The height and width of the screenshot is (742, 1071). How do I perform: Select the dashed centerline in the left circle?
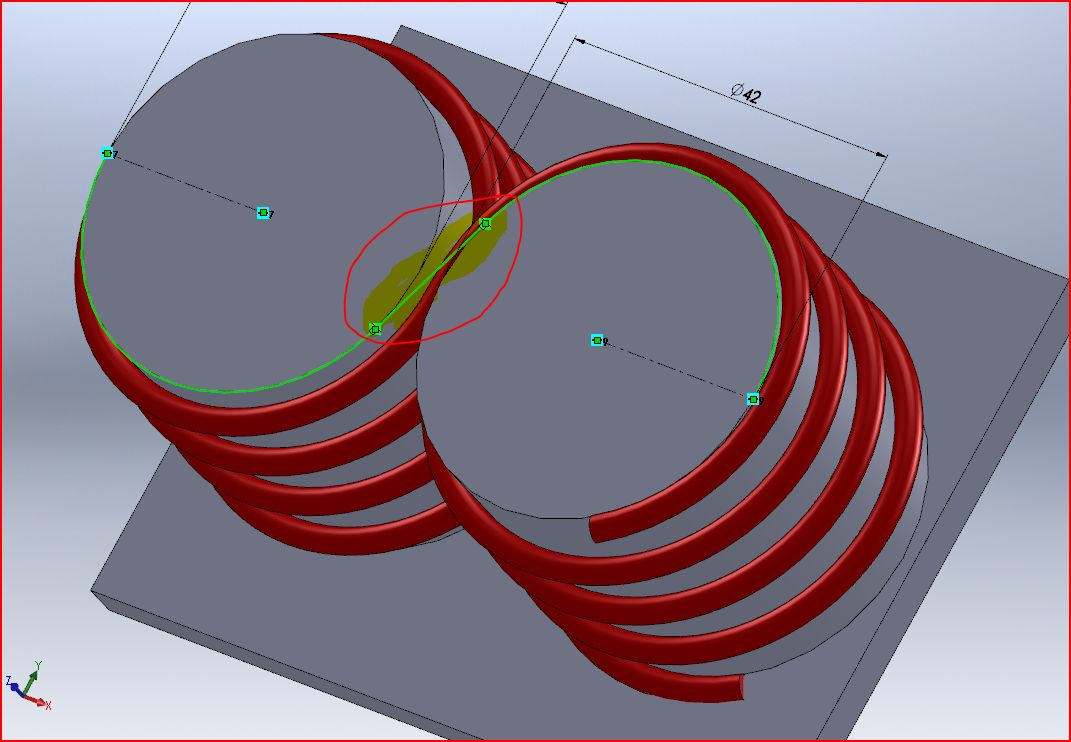185,183
